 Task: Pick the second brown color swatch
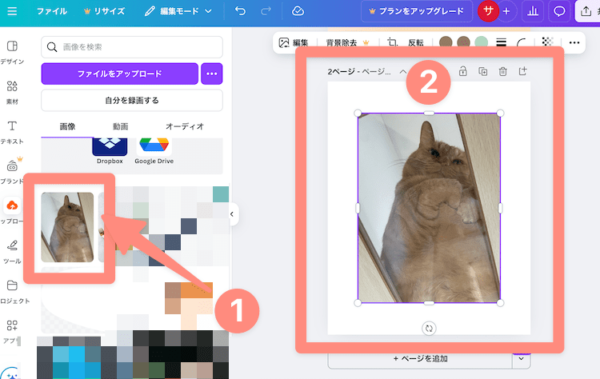point(463,42)
